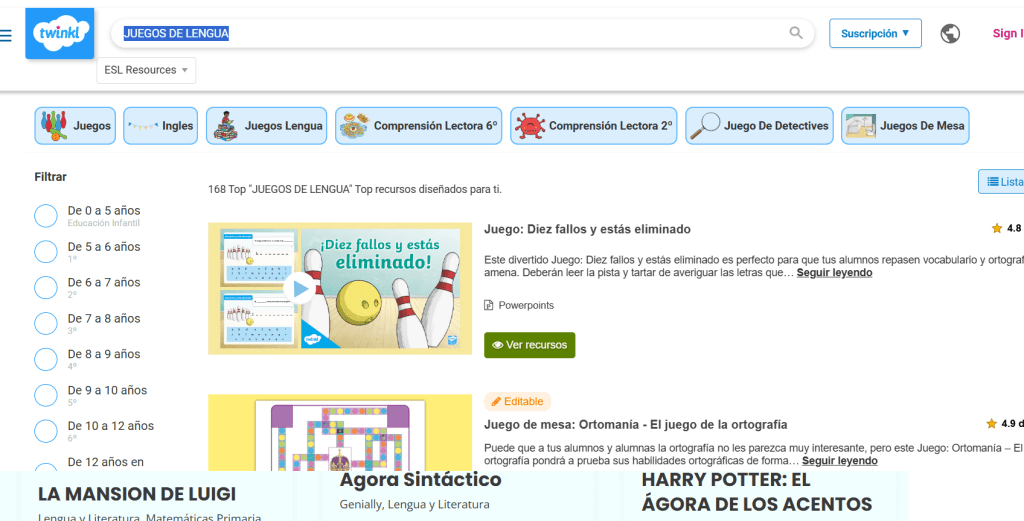
Task: Select the Juego De Detectives chip
Action: tap(759, 126)
